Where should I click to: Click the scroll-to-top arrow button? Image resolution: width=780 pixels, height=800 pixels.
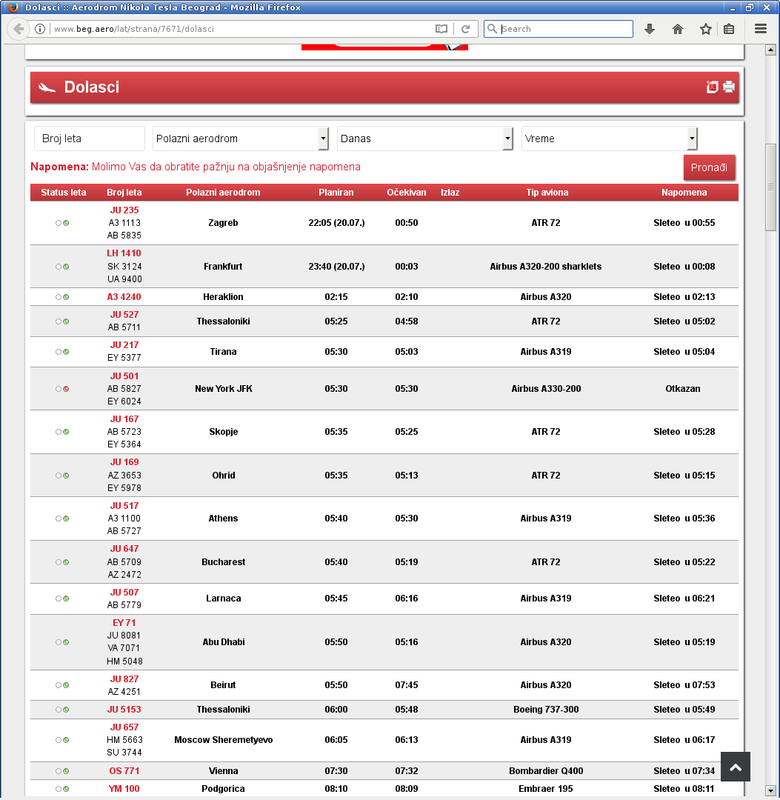coord(735,767)
